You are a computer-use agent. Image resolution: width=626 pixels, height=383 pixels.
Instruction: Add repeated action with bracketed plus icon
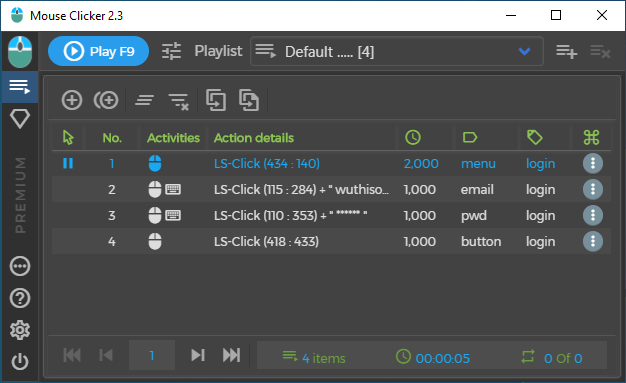coord(106,100)
